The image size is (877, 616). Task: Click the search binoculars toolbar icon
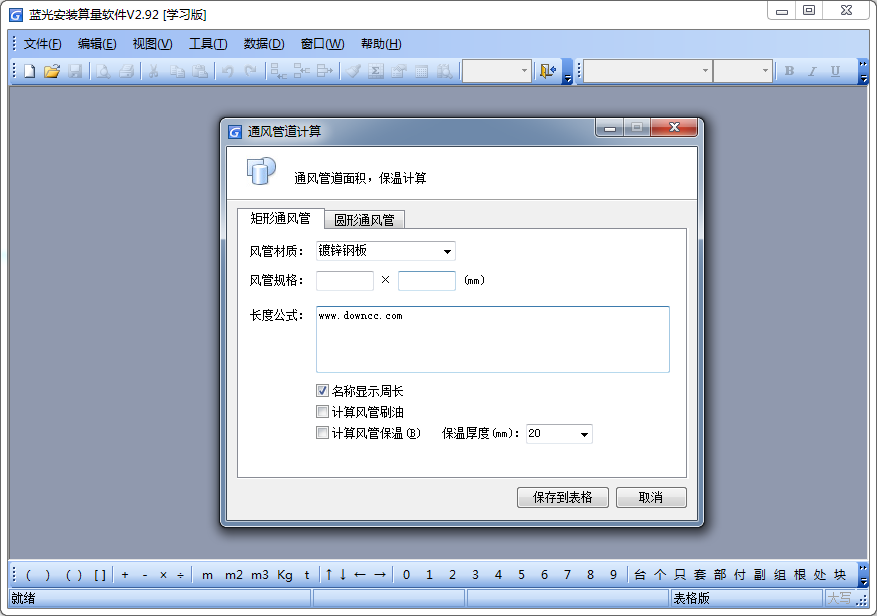coord(443,71)
